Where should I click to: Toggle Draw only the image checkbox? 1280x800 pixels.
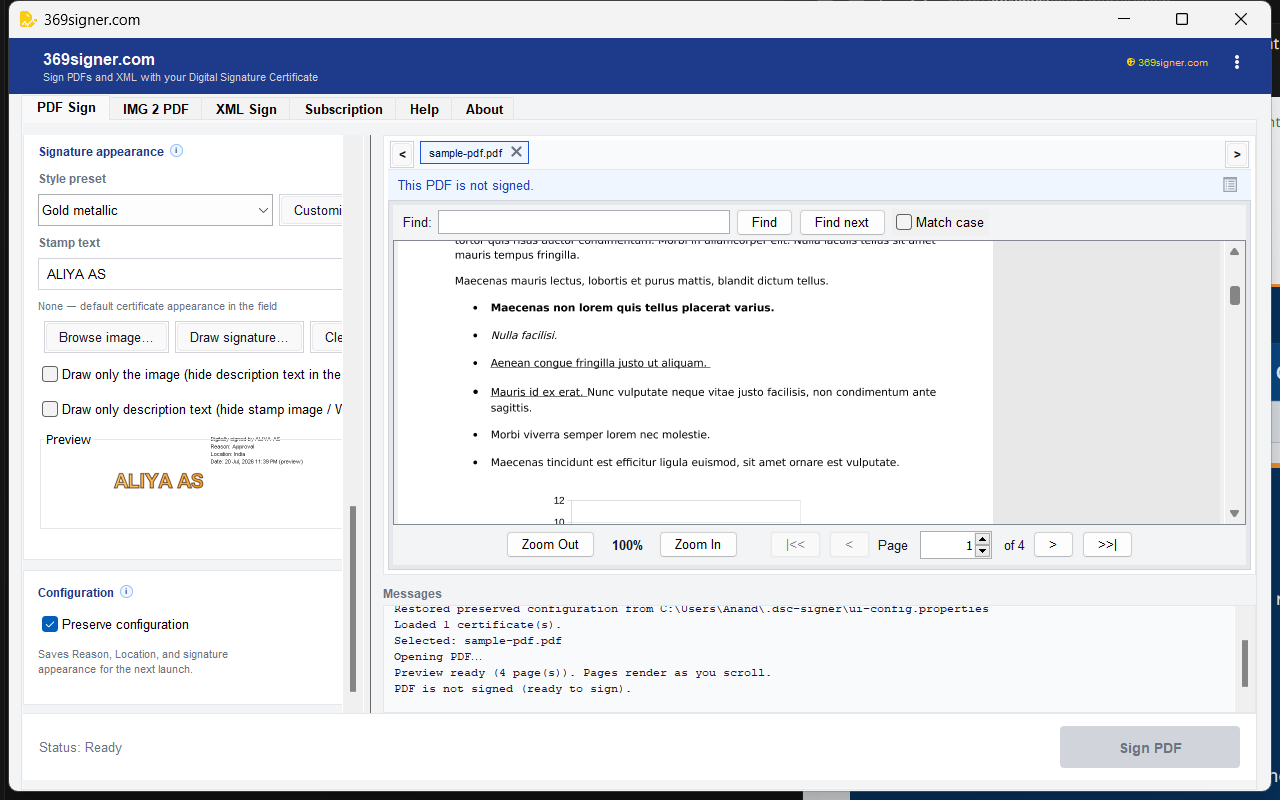click(50, 374)
